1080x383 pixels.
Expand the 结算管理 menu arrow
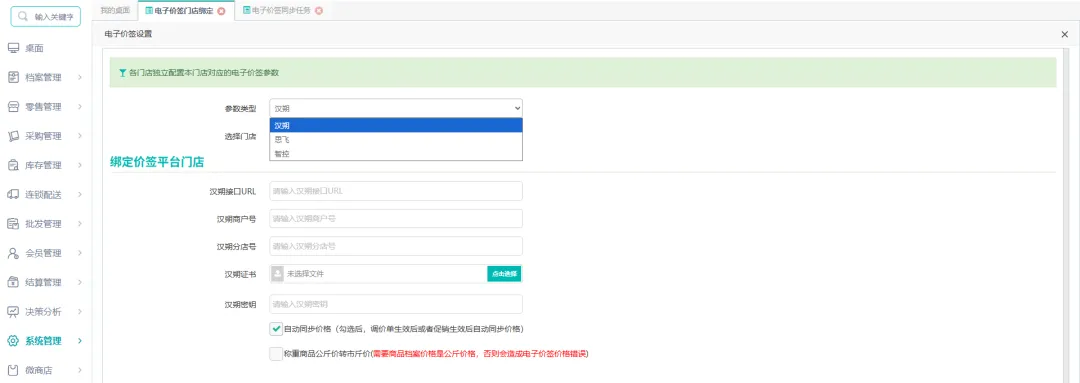click(x=80, y=282)
